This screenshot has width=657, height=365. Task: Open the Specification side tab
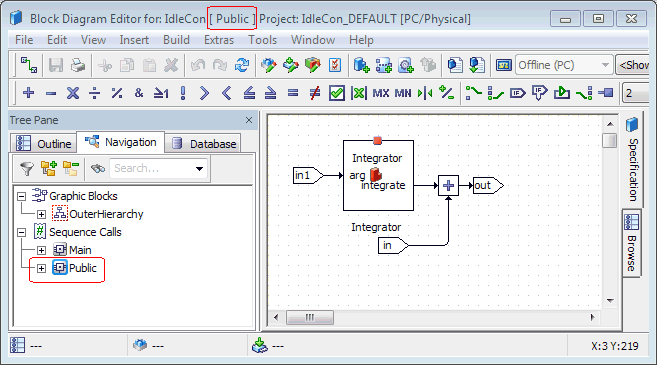pyautogui.click(x=632, y=160)
